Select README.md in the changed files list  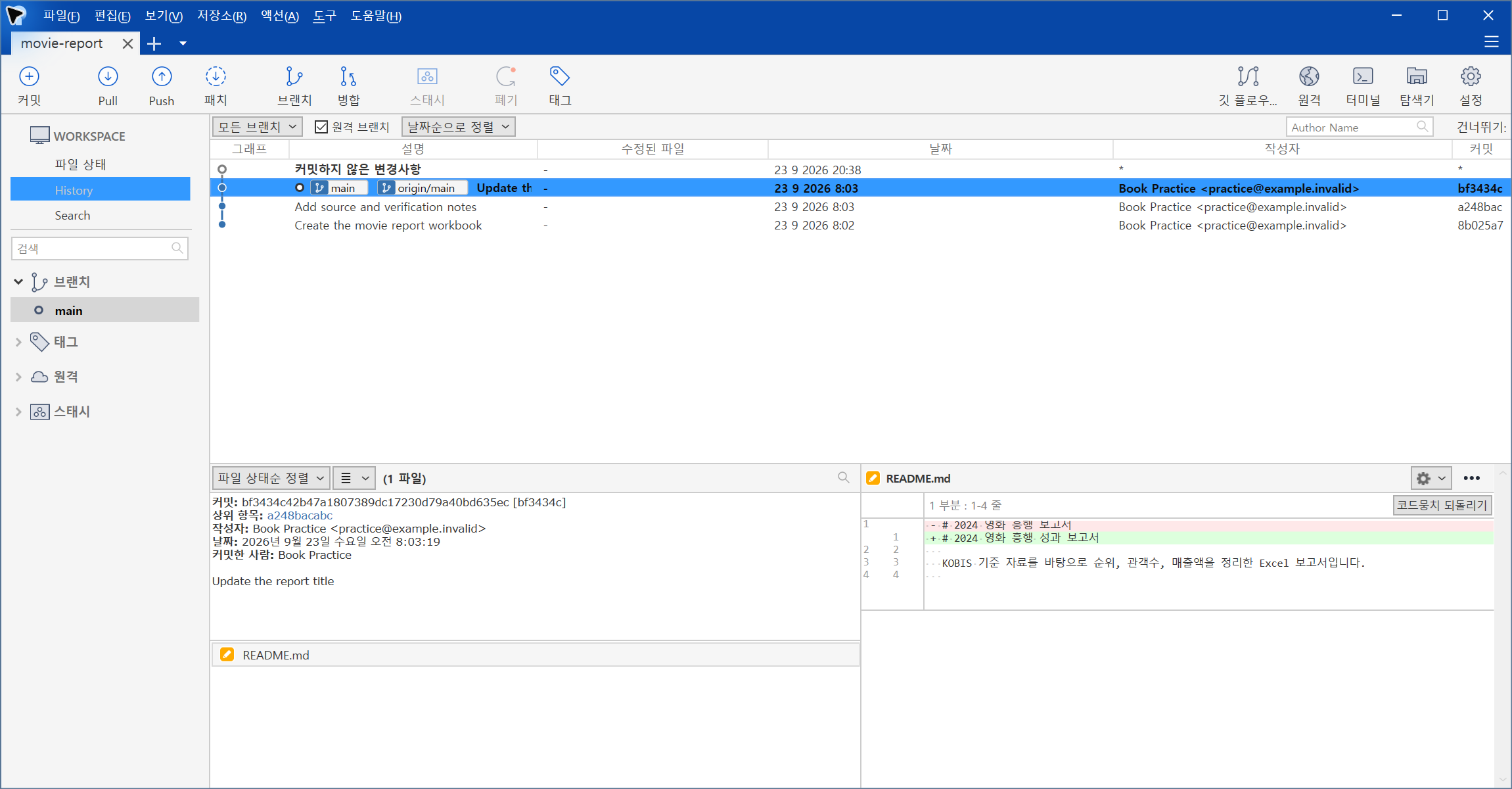536,655
